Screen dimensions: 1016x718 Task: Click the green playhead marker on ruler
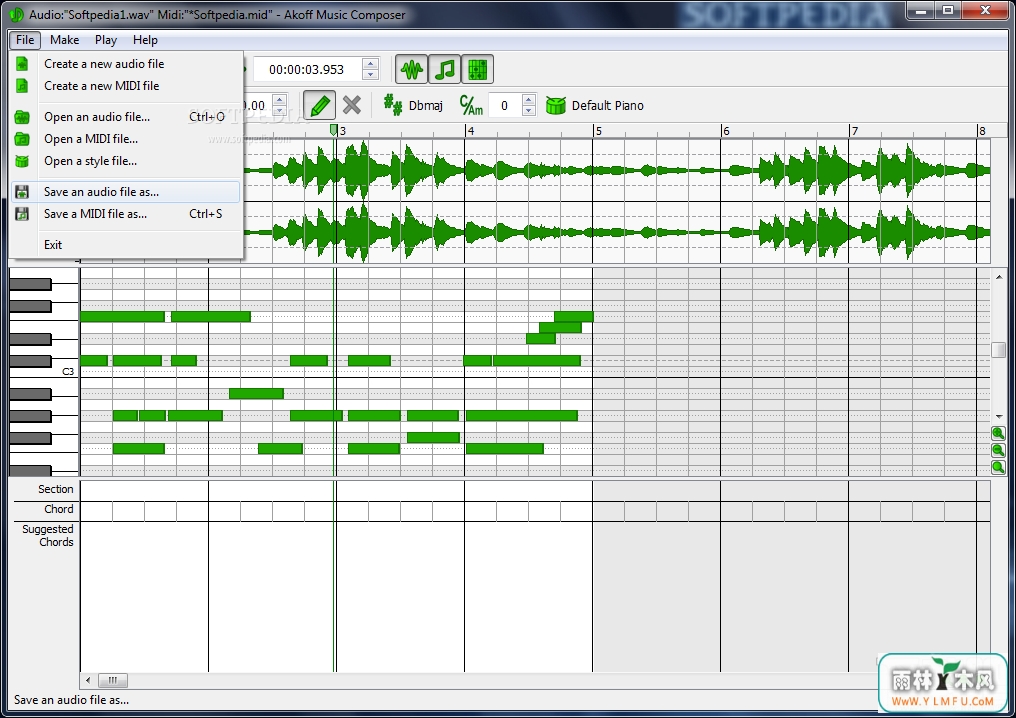(x=334, y=130)
